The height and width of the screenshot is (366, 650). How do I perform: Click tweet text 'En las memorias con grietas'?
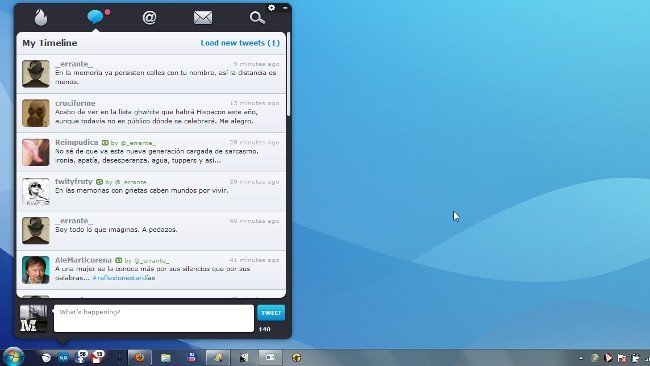coord(141,191)
